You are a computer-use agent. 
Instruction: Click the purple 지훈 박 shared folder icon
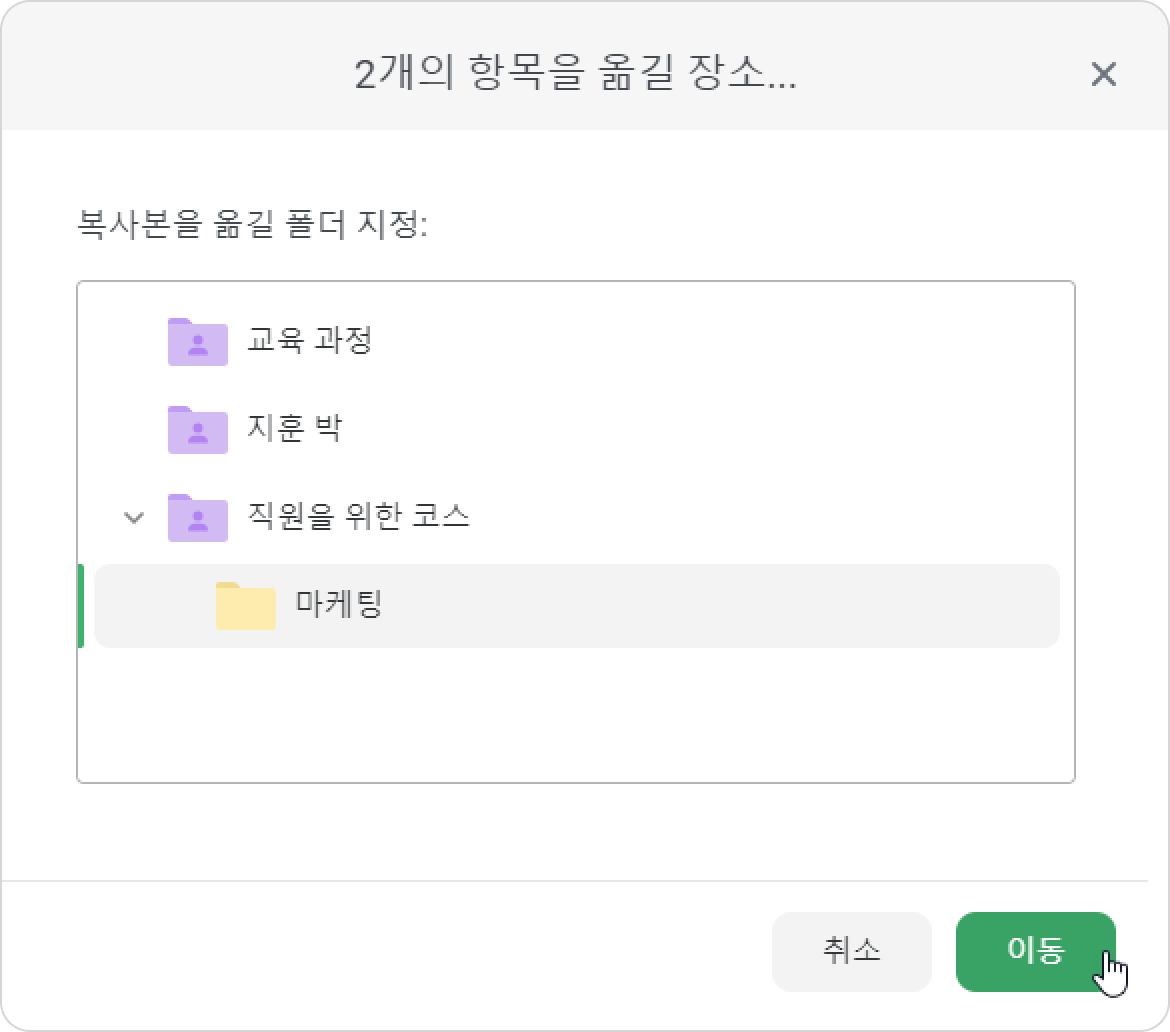point(198,430)
